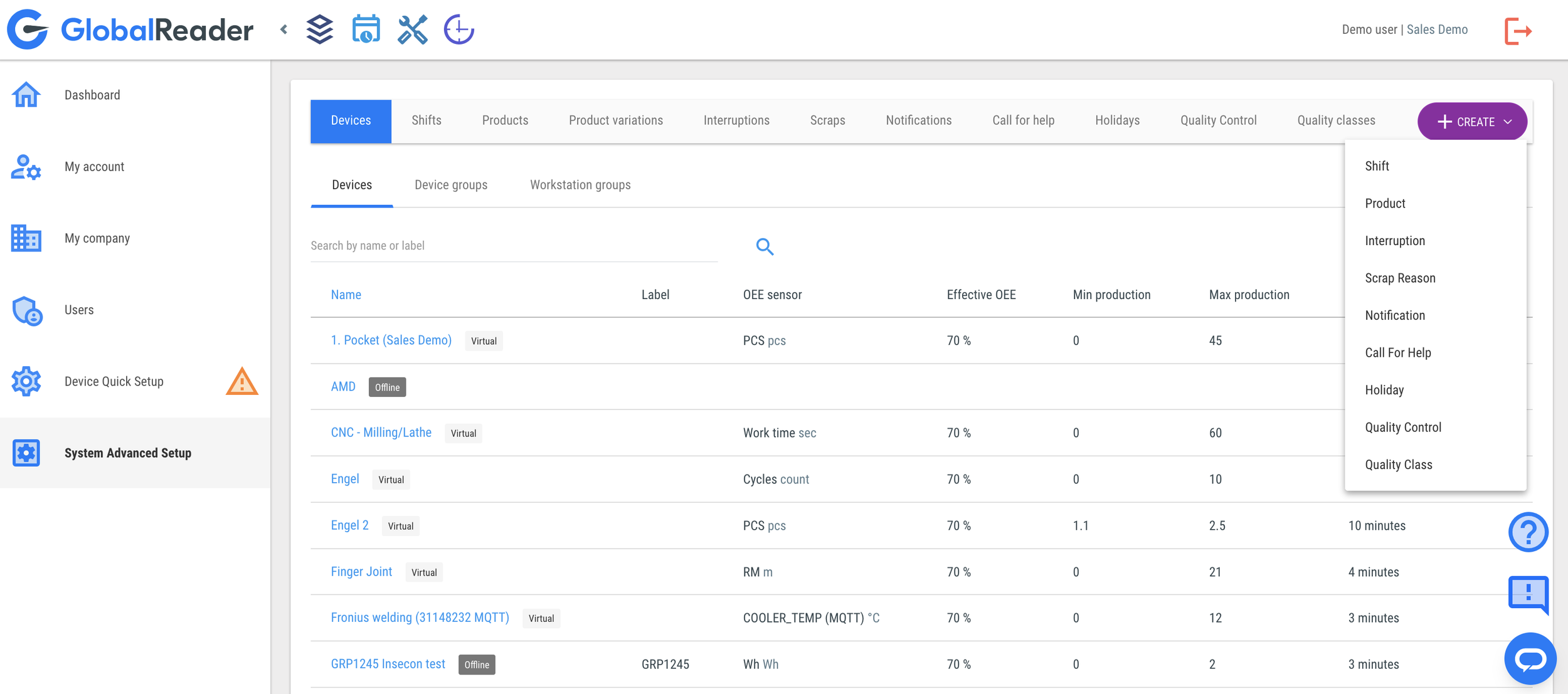Open the Fronius welding device link

[x=420, y=618]
